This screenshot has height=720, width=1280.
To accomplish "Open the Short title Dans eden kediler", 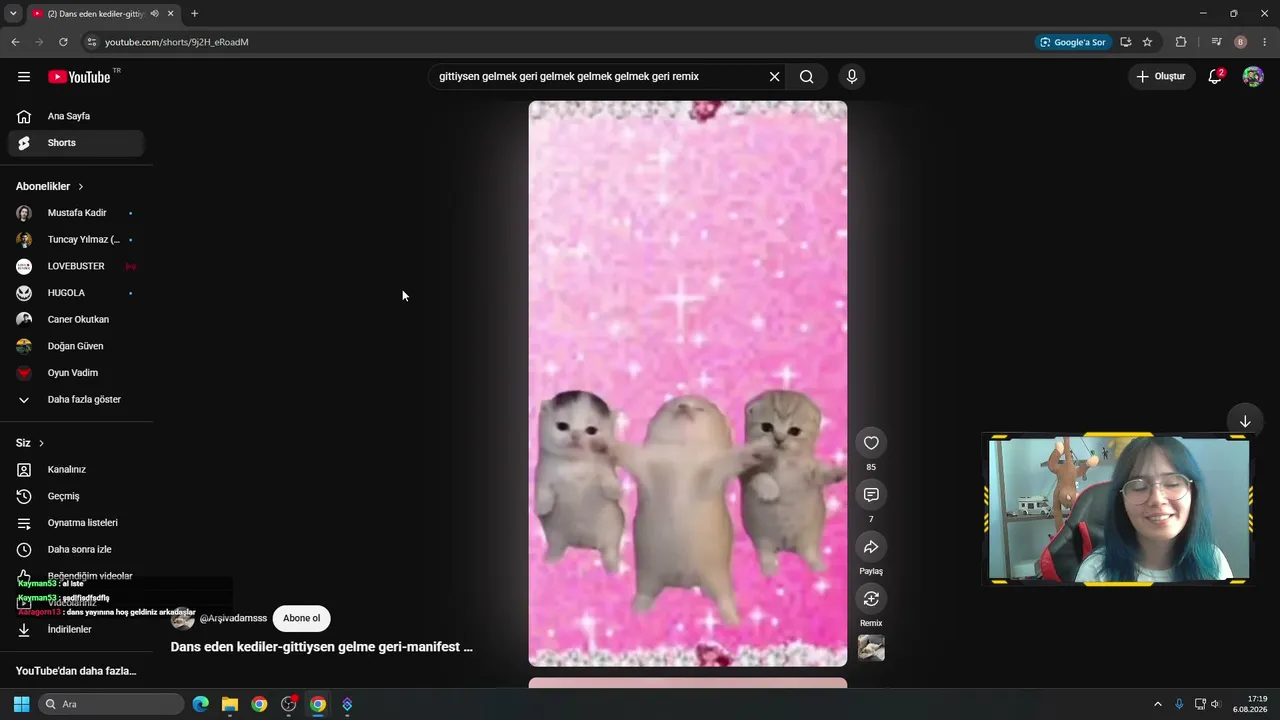I will tap(322, 647).
